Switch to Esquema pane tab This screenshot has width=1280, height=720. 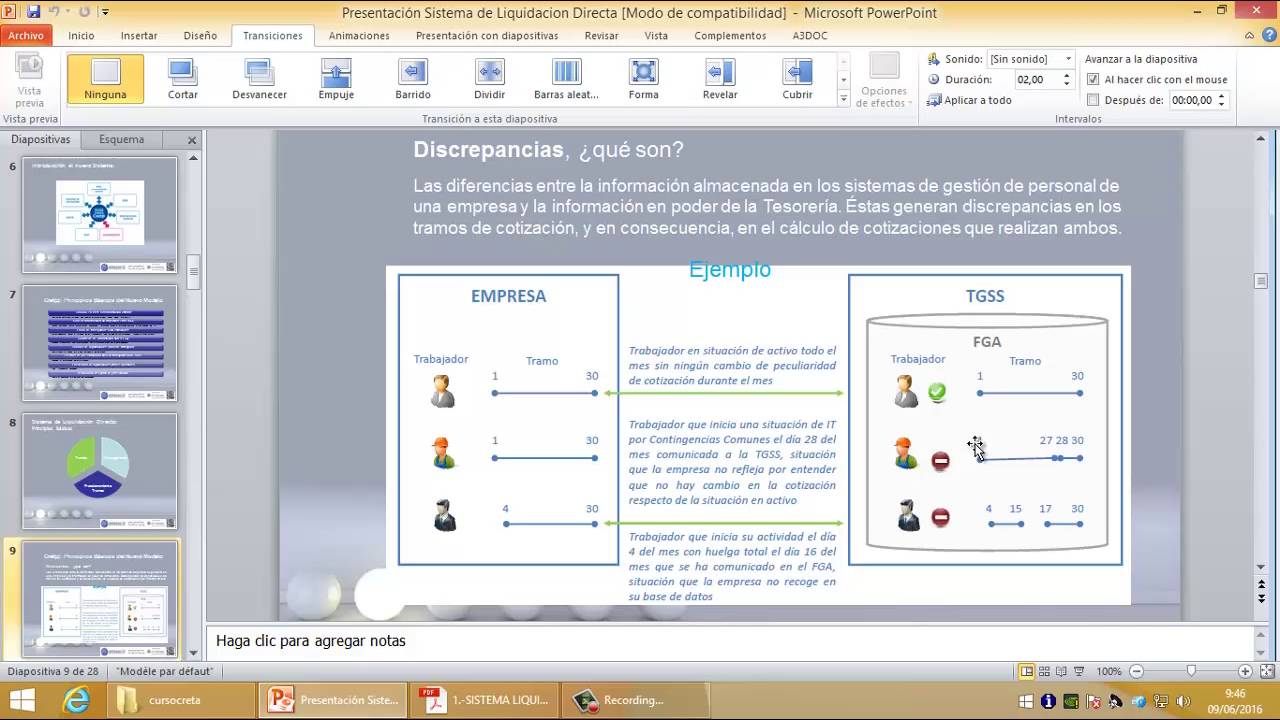click(122, 140)
